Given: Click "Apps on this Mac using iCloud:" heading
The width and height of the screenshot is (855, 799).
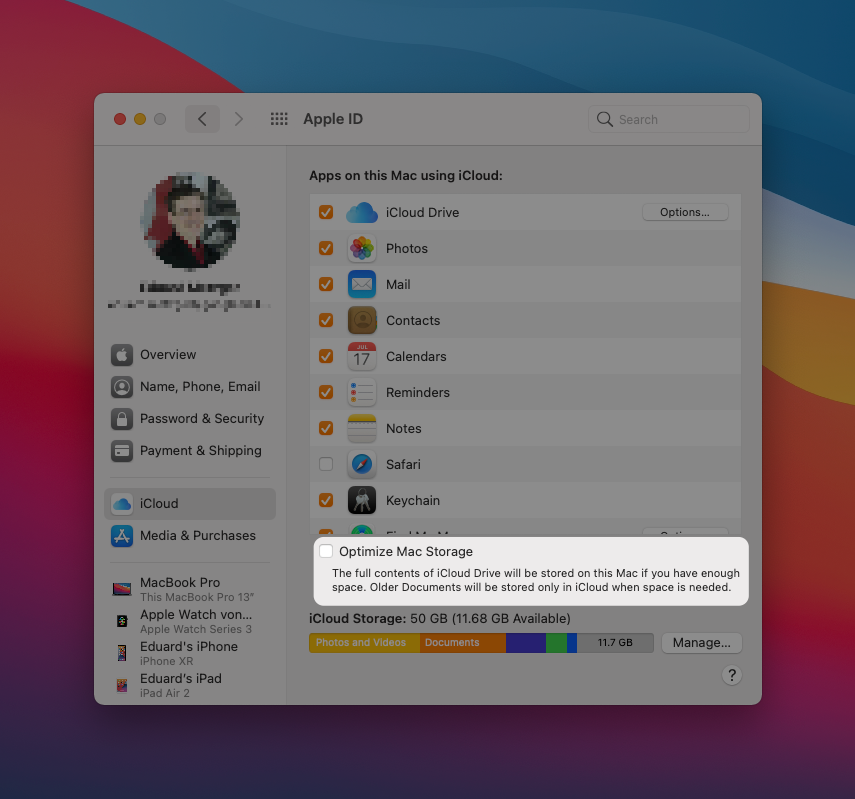Looking at the screenshot, I should (x=406, y=176).
